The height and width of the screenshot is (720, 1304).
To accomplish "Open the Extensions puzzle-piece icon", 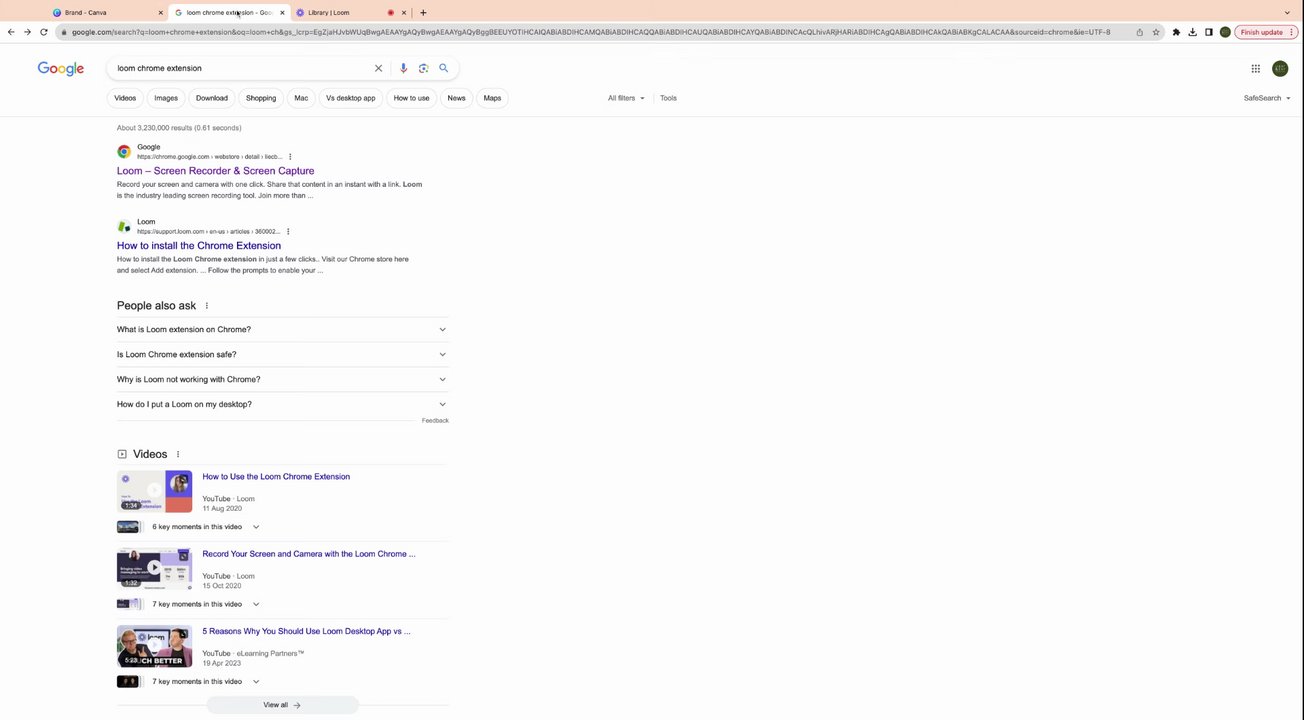I will click(1176, 32).
